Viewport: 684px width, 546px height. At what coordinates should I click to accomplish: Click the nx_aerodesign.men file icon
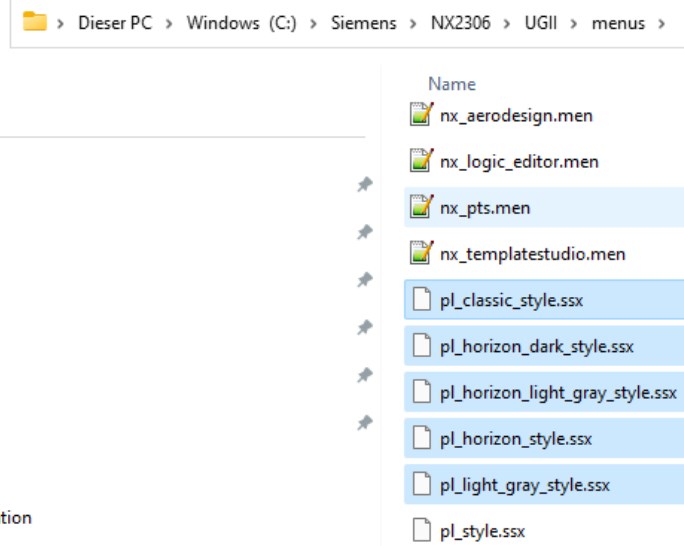[x=421, y=114]
